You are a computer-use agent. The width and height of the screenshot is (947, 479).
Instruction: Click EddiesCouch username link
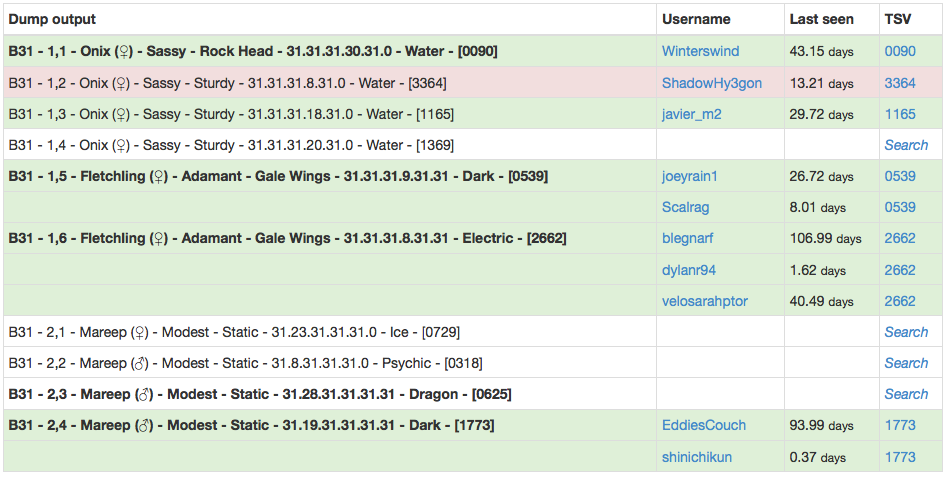click(703, 425)
